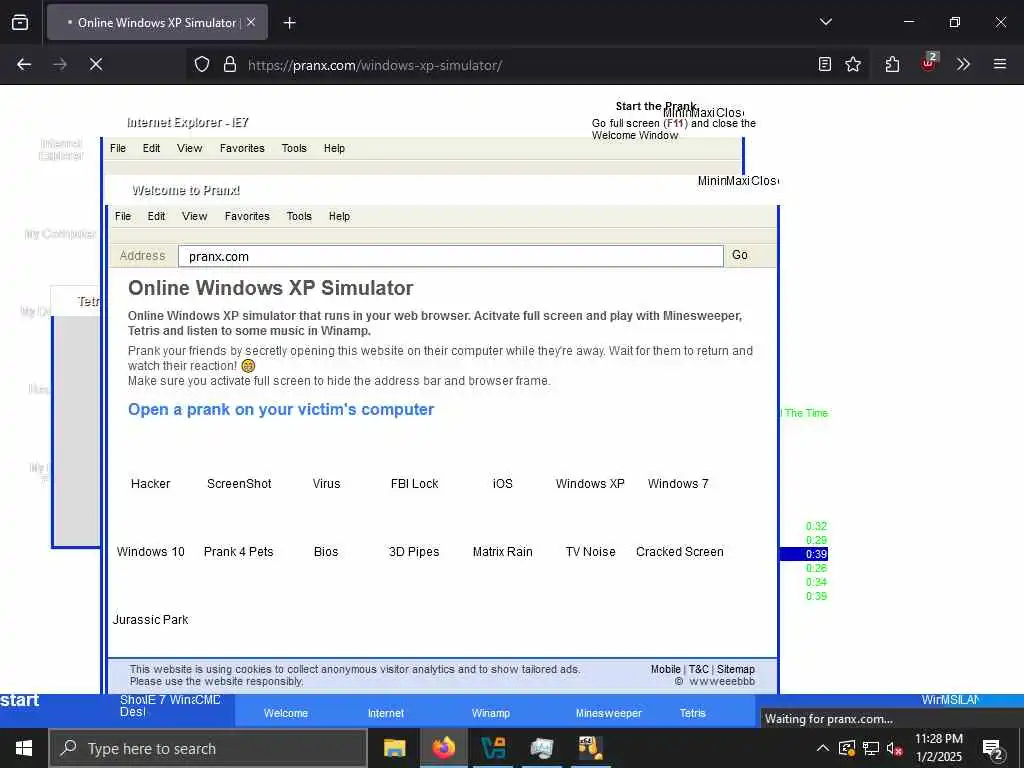
Task: Open View menu in Welcome to Pranx window
Action: point(195,216)
